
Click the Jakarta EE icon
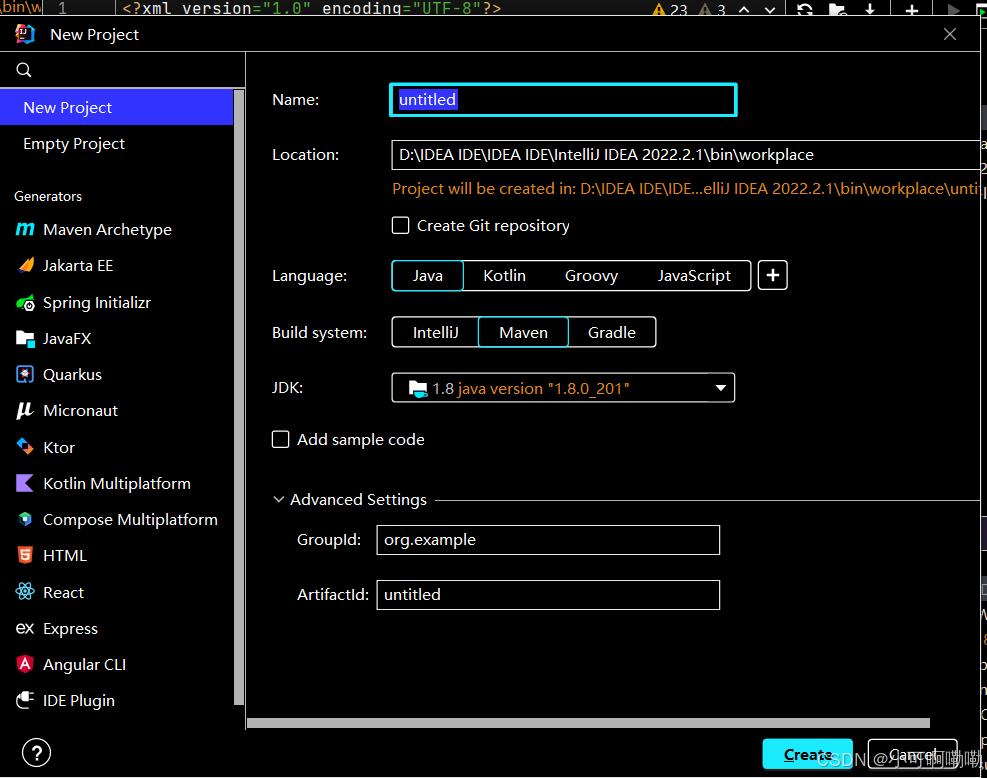click(x=25, y=266)
